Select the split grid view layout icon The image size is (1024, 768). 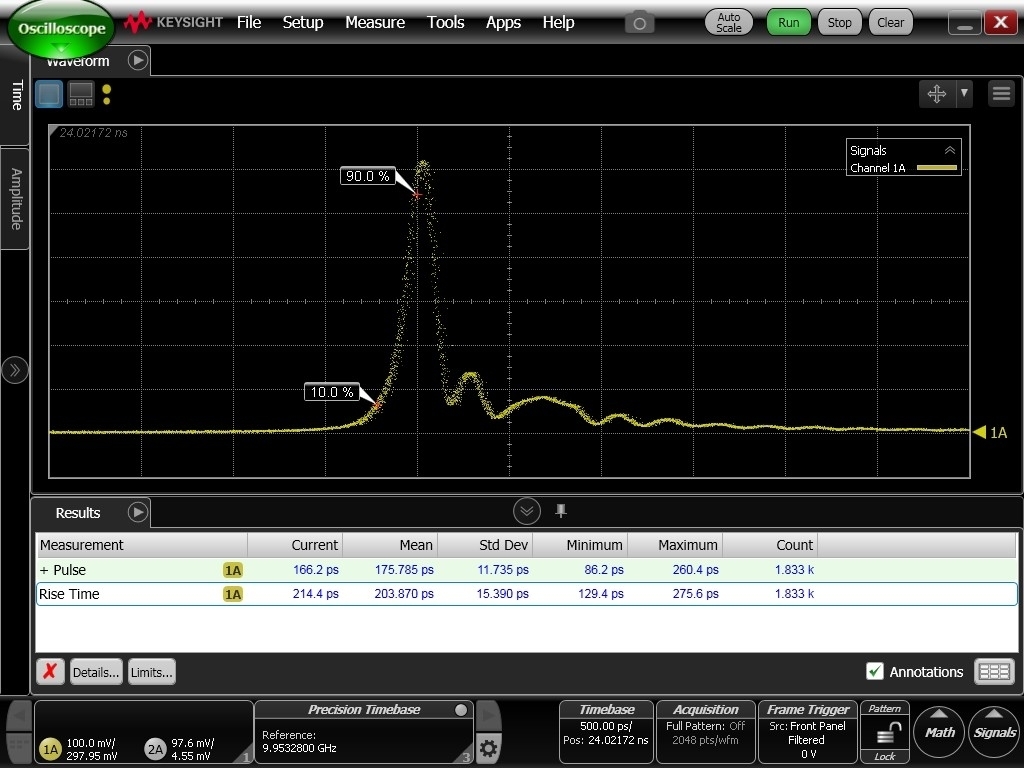point(81,95)
